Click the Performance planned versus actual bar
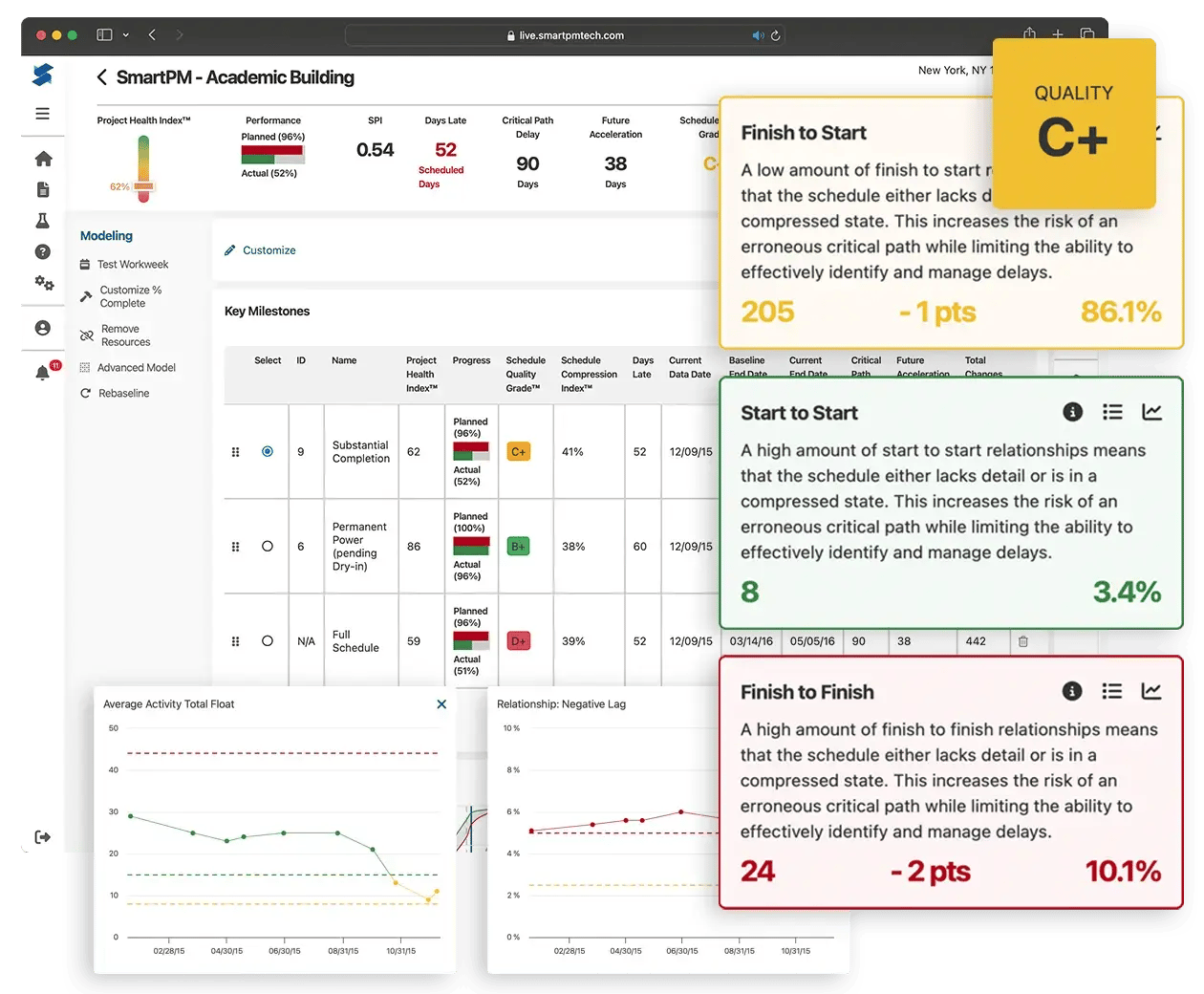 pyautogui.click(x=272, y=155)
